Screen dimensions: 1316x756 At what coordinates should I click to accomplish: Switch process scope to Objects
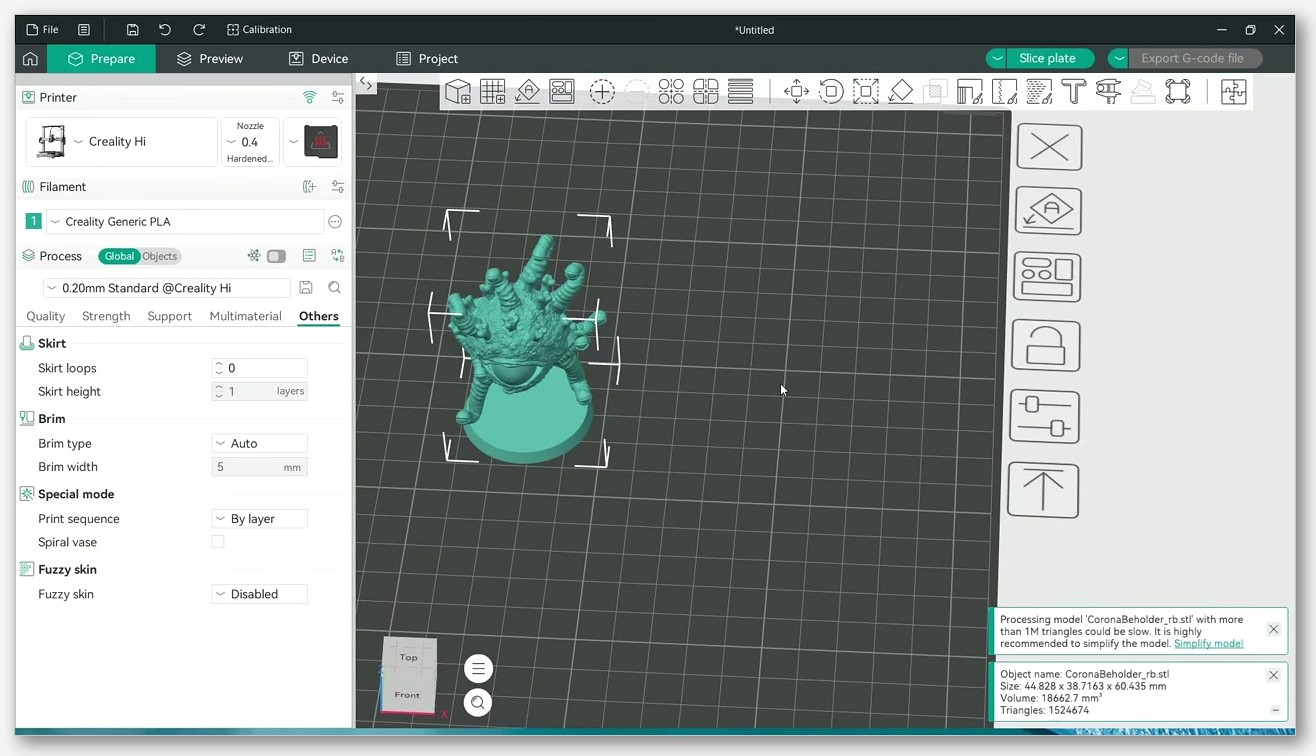click(x=160, y=256)
